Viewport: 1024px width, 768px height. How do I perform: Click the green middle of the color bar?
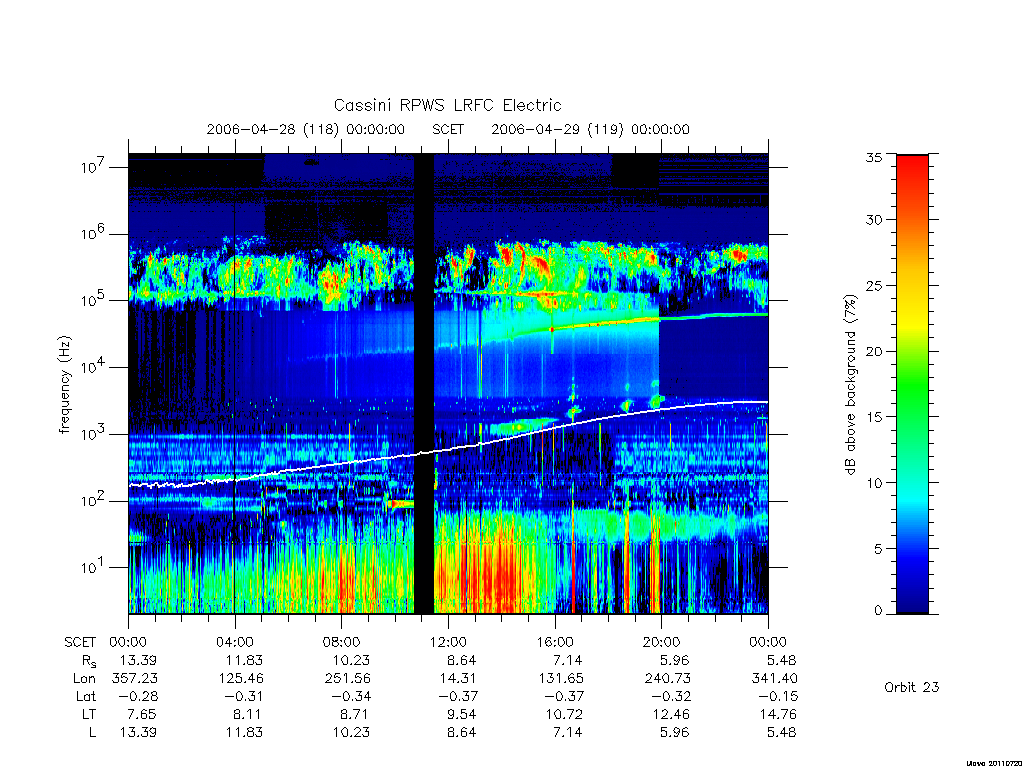pyautogui.click(x=912, y=384)
